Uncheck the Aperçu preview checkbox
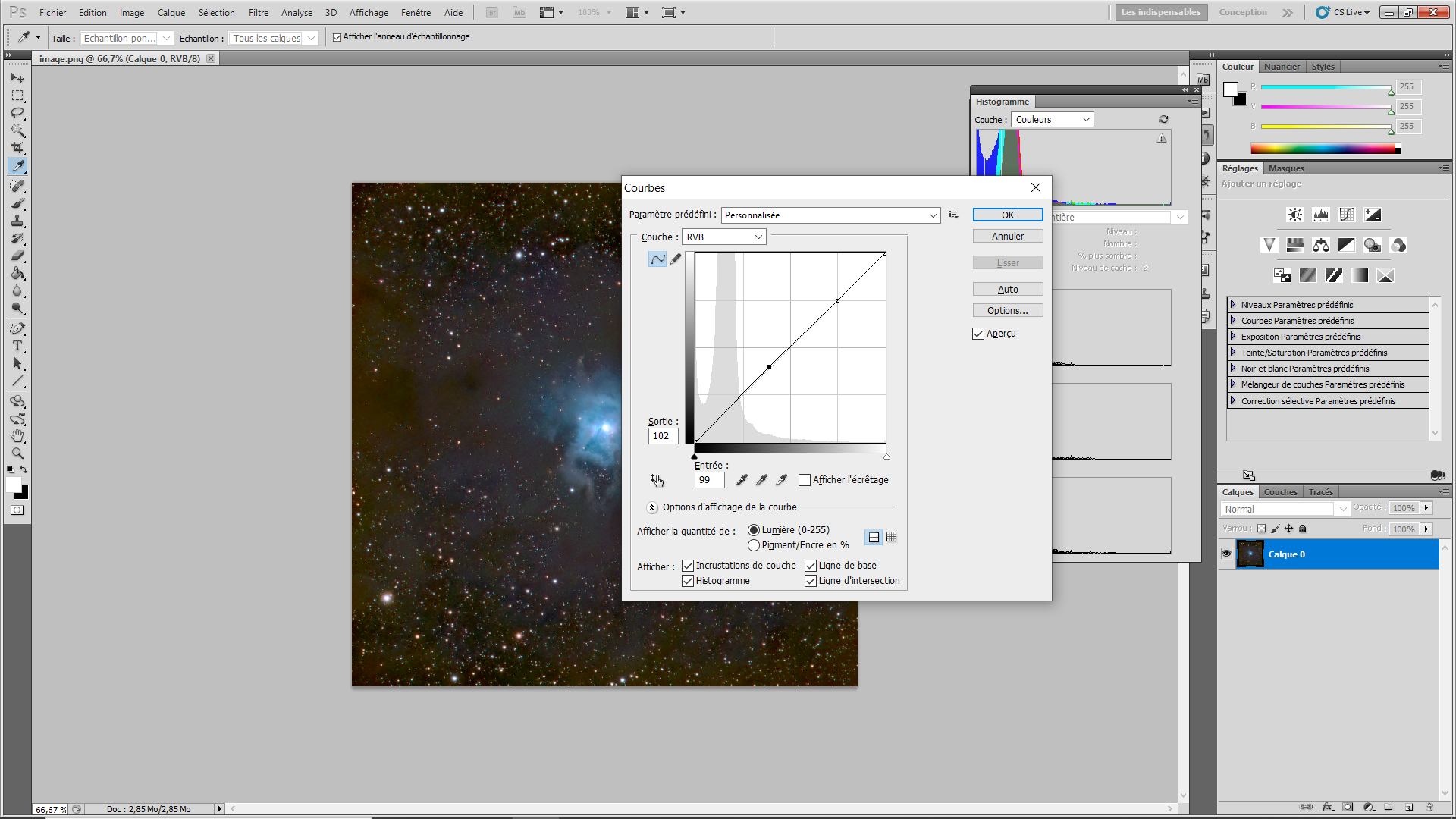This screenshot has width=1456, height=819. click(978, 334)
